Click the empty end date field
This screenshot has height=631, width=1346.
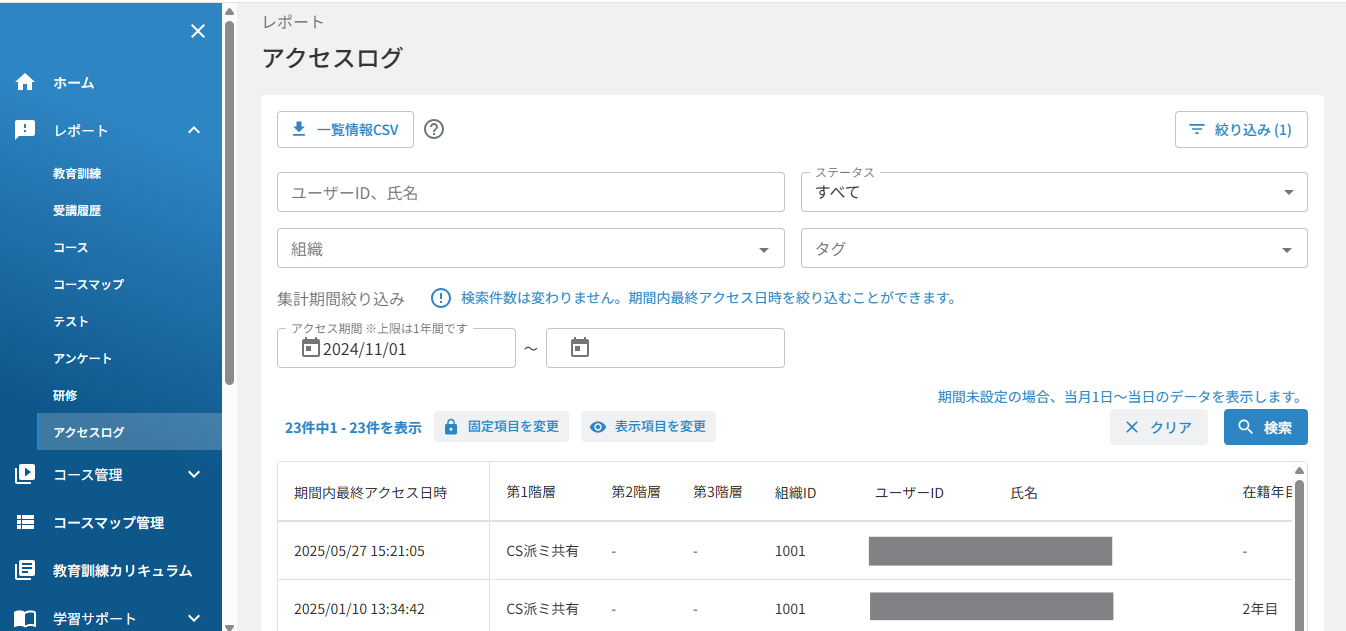(665, 348)
